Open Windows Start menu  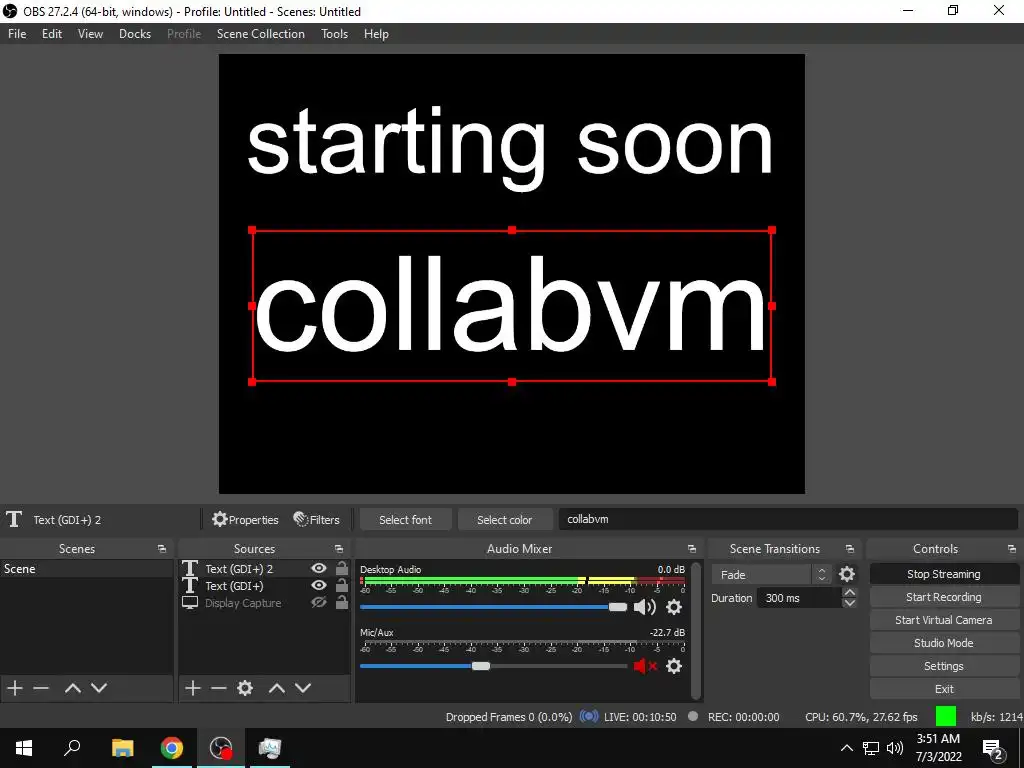(24, 748)
